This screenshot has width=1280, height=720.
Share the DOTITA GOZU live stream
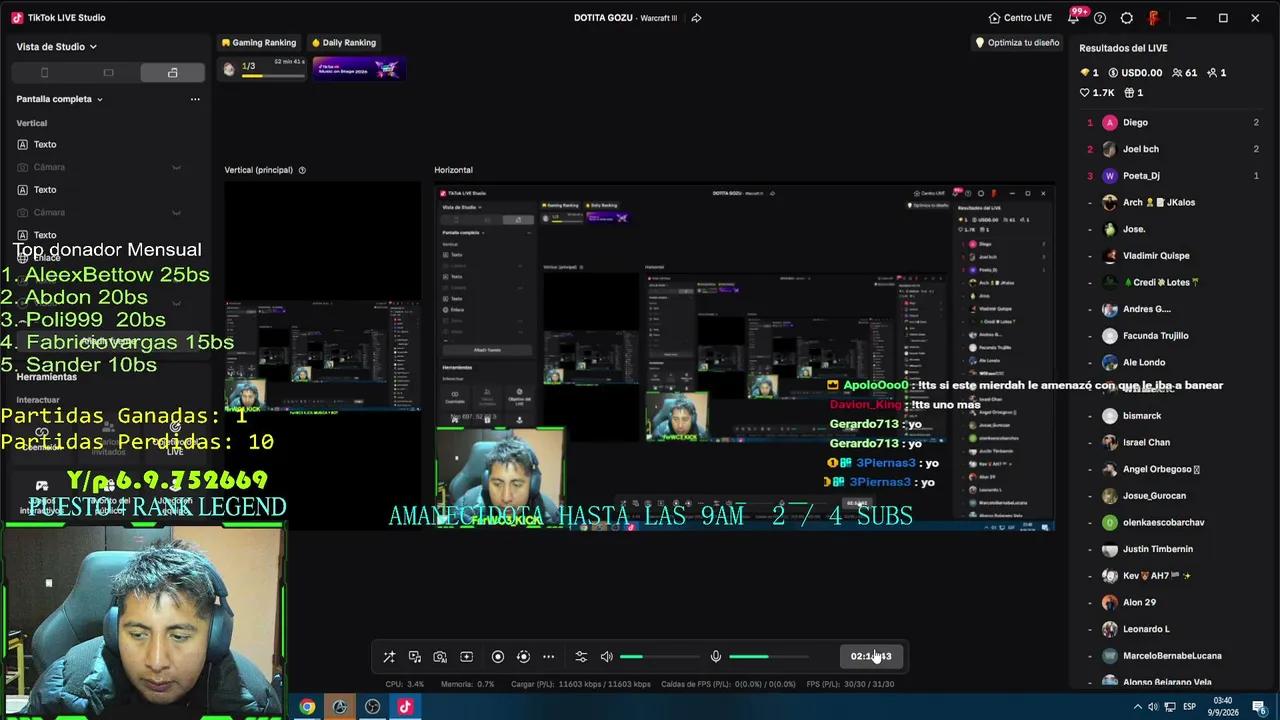pos(696,18)
